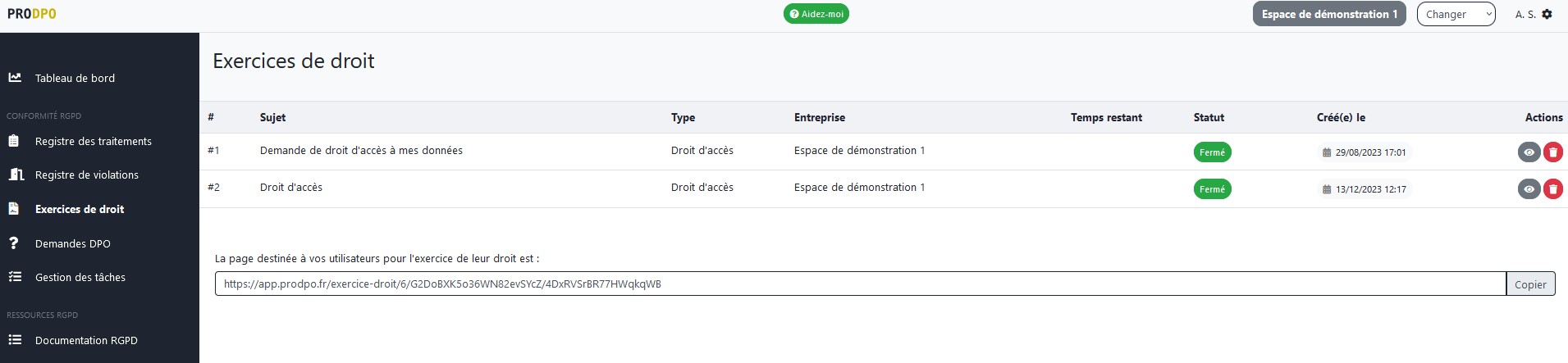Click the Fermé status badge of request #2
Image resolution: width=1568 pixels, height=363 pixels.
point(1212,189)
